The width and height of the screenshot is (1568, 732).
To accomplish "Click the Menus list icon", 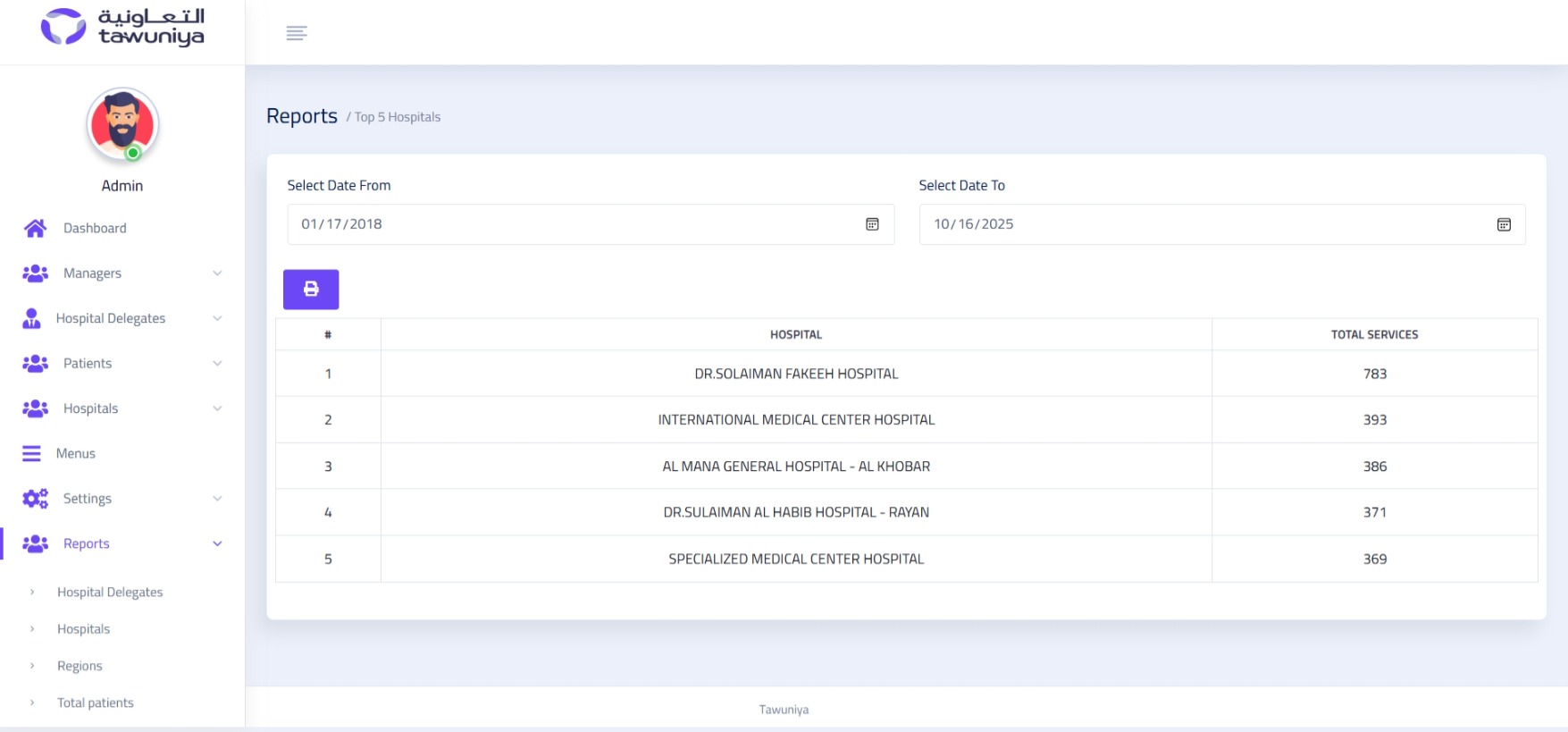I will (31, 454).
